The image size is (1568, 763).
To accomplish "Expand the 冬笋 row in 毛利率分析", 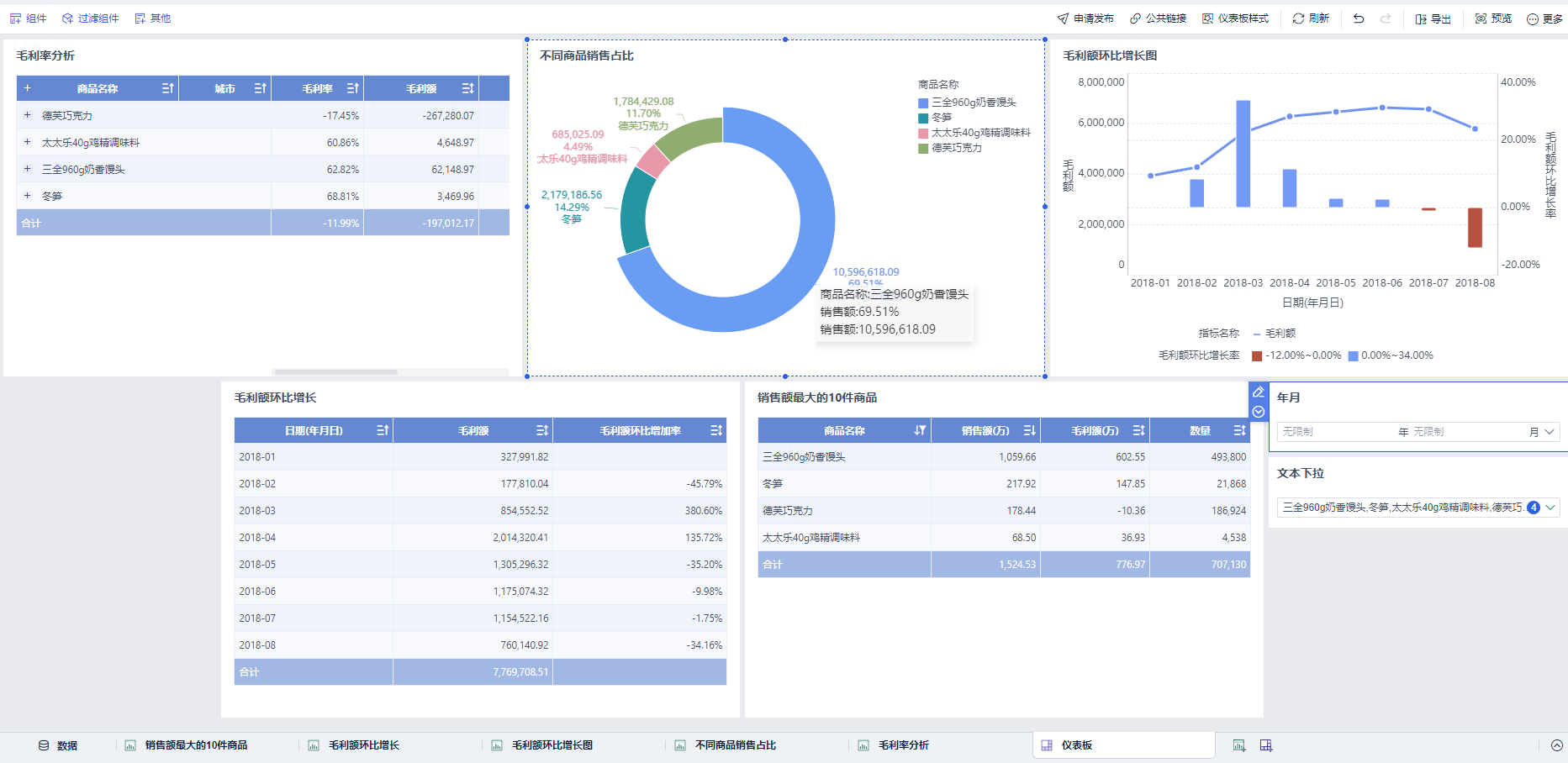I will tap(27, 196).
